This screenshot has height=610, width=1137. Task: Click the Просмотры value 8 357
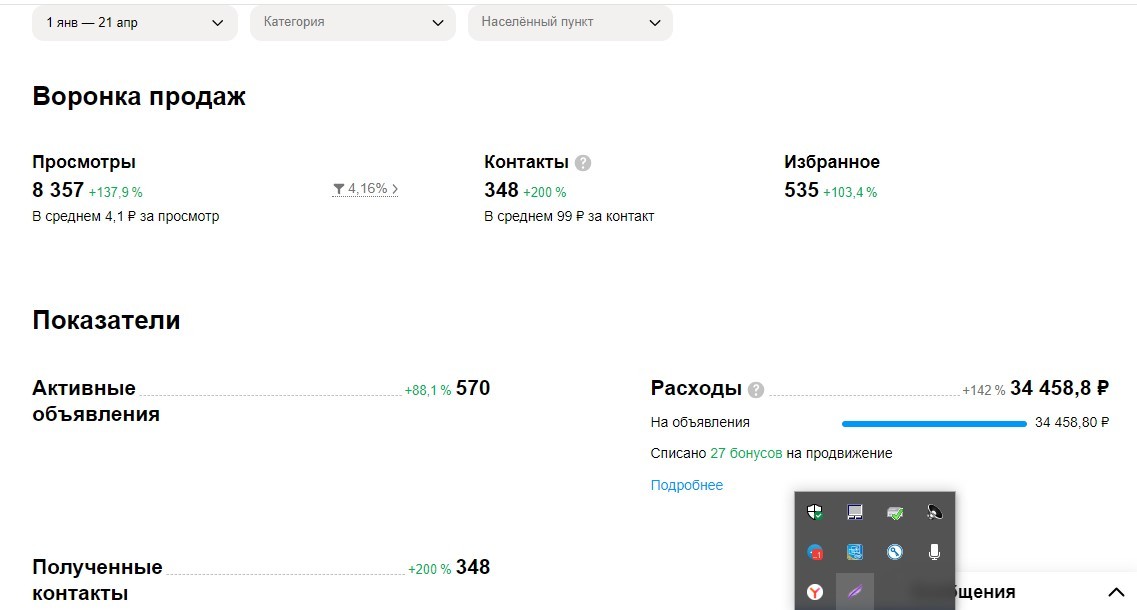tap(58, 190)
